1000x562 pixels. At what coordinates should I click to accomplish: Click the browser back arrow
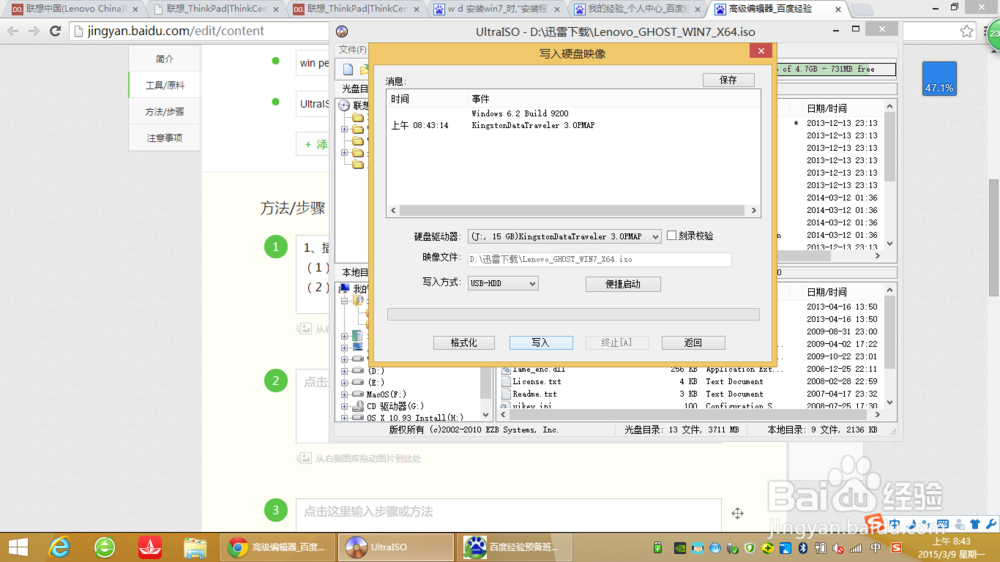tap(13, 31)
